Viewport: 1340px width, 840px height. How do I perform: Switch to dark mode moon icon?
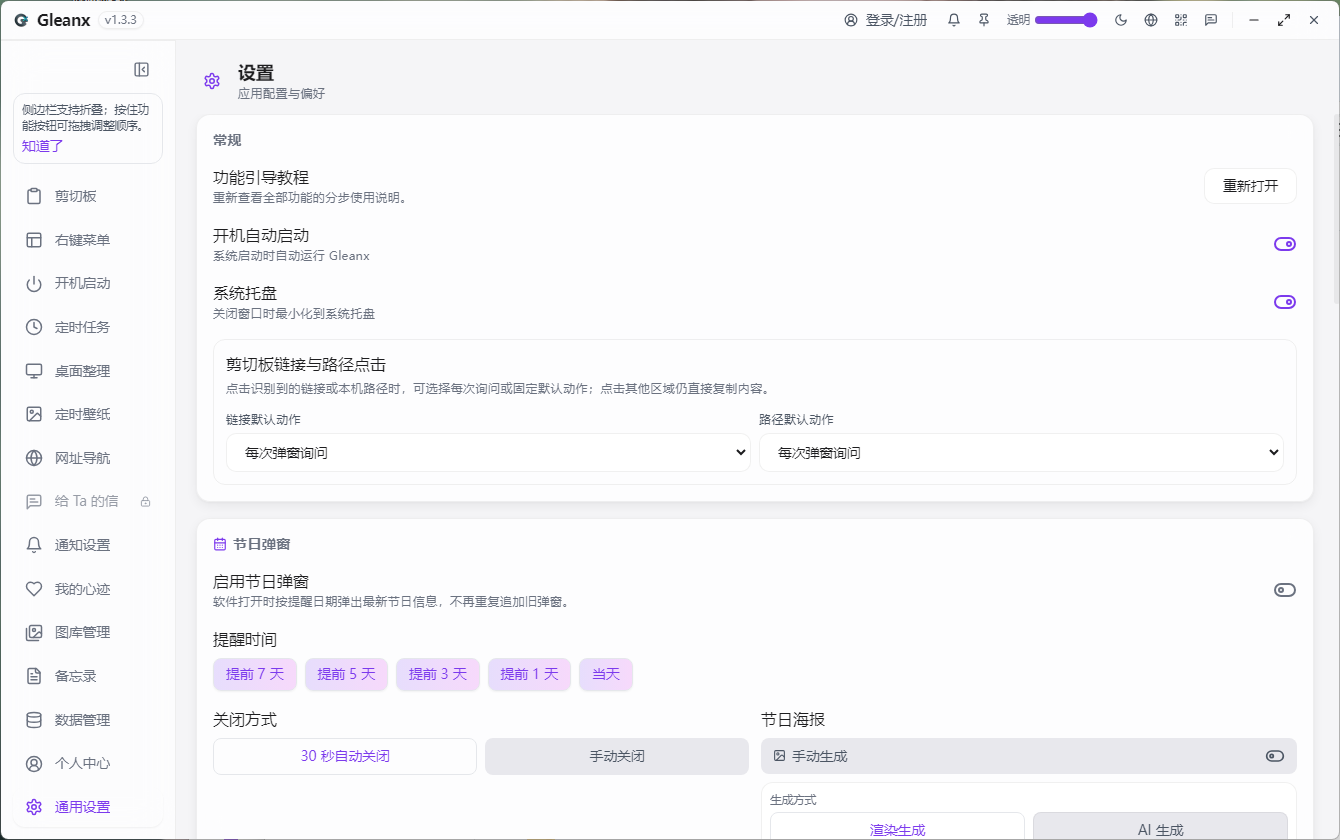click(1121, 20)
